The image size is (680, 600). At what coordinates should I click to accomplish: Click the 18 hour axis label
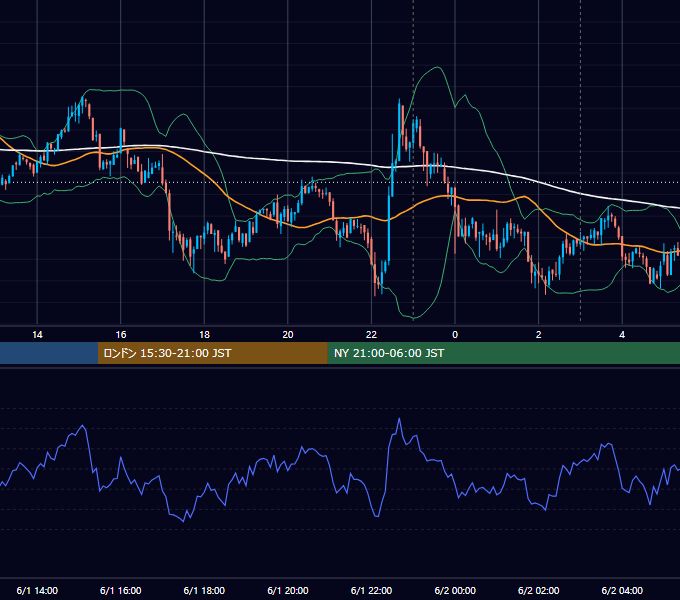pyautogui.click(x=204, y=335)
